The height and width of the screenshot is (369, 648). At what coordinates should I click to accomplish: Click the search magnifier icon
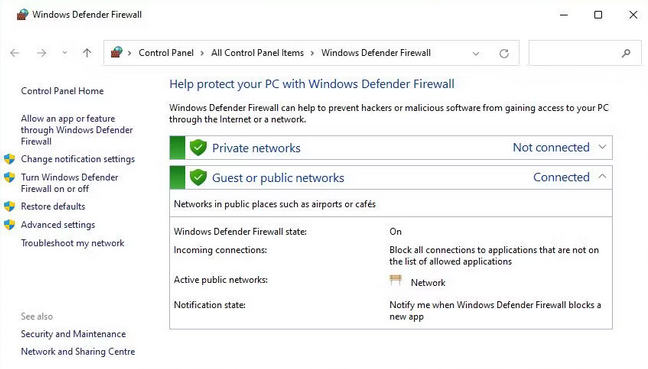tap(626, 53)
